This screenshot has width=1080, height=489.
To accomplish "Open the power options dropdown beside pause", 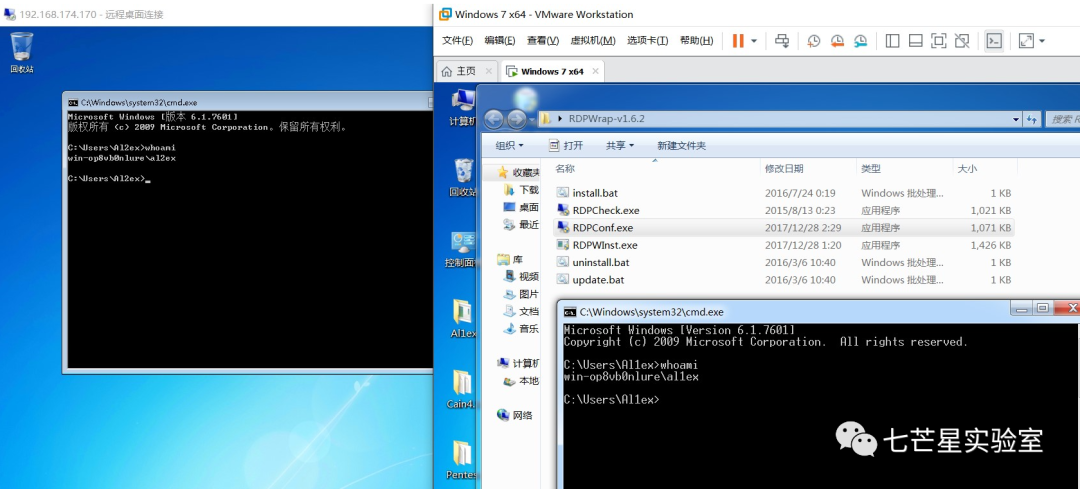I will [754, 41].
